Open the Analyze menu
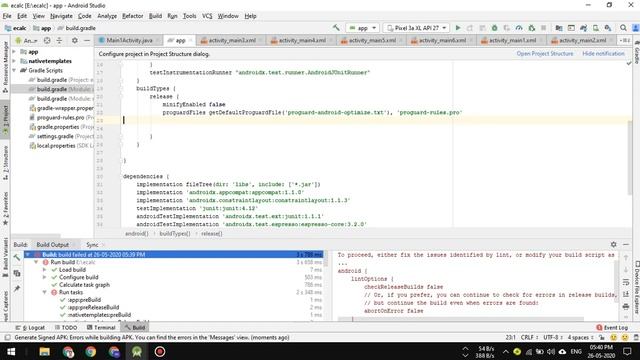This screenshot has height=360, width=640. [x=107, y=16]
